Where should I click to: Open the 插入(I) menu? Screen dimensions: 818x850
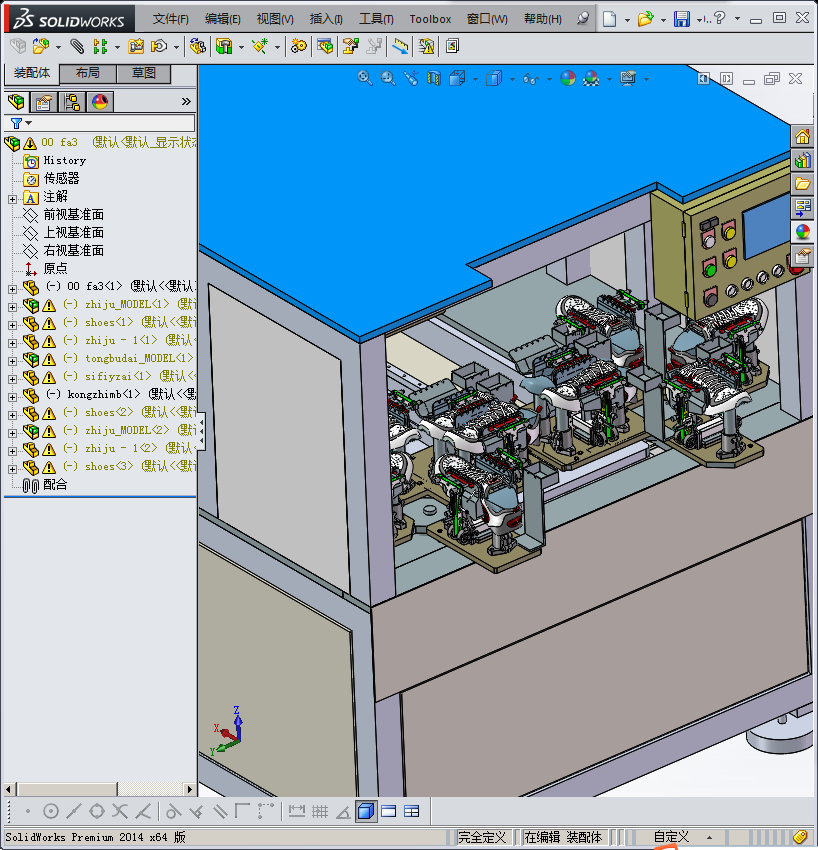[x=326, y=19]
